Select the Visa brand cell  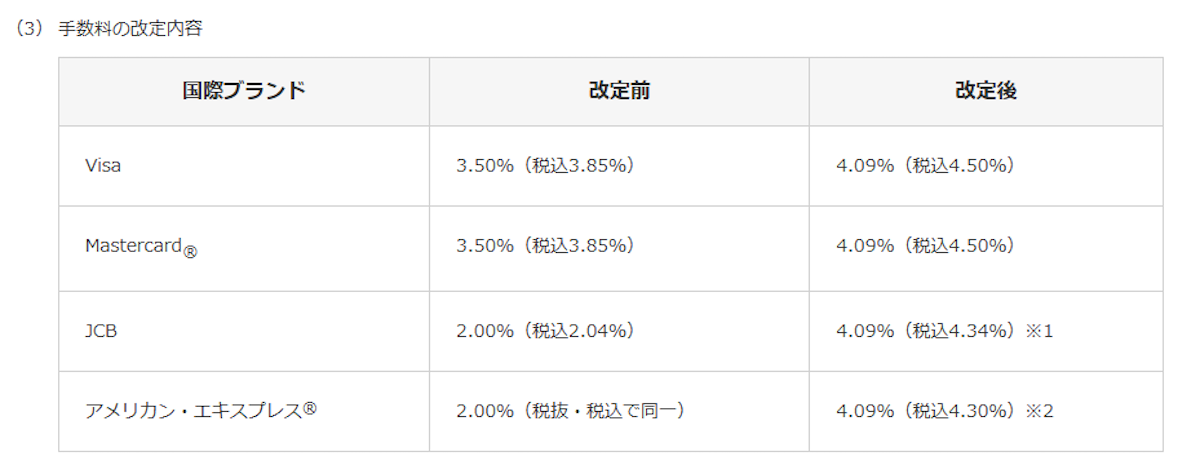tap(244, 166)
